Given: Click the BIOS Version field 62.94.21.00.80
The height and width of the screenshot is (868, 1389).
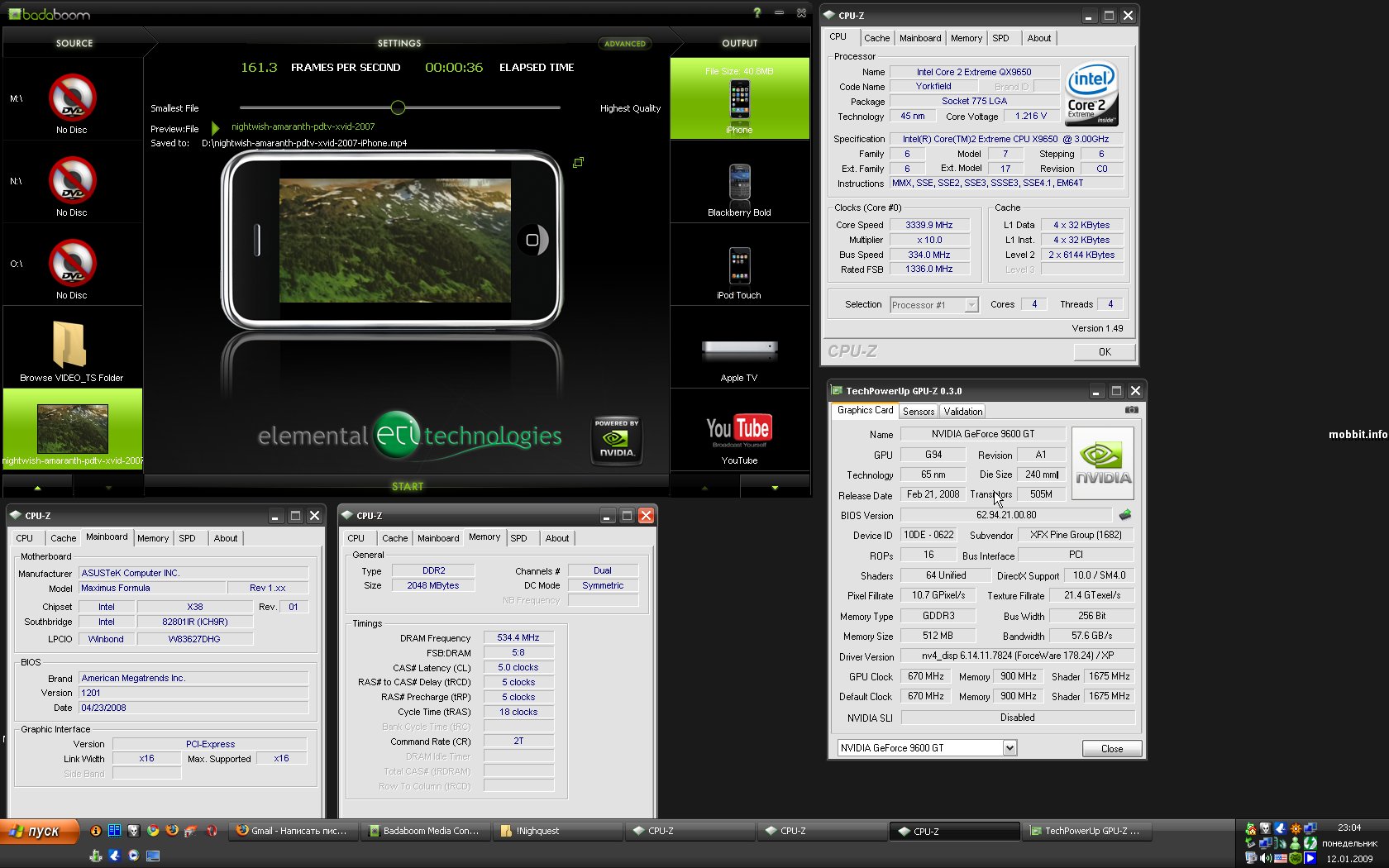Looking at the screenshot, I should pos(1006,515).
